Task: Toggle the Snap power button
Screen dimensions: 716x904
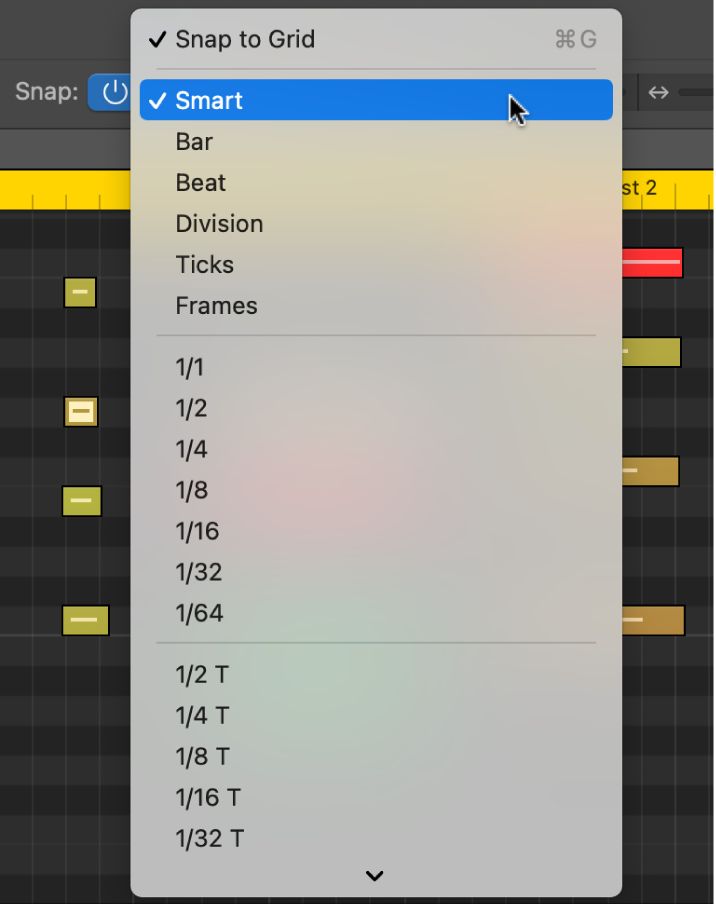Action: [112, 92]
